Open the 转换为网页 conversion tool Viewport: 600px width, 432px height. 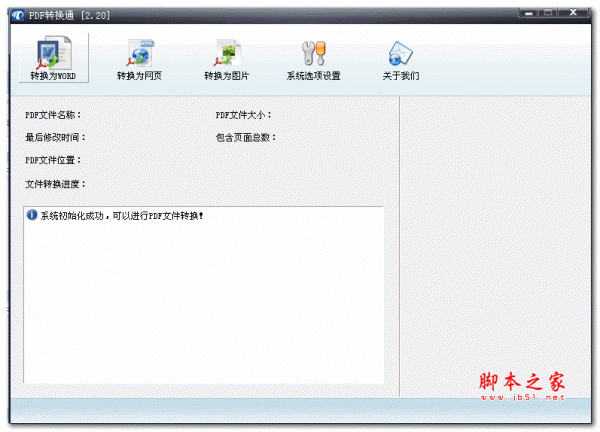[139, 59]
